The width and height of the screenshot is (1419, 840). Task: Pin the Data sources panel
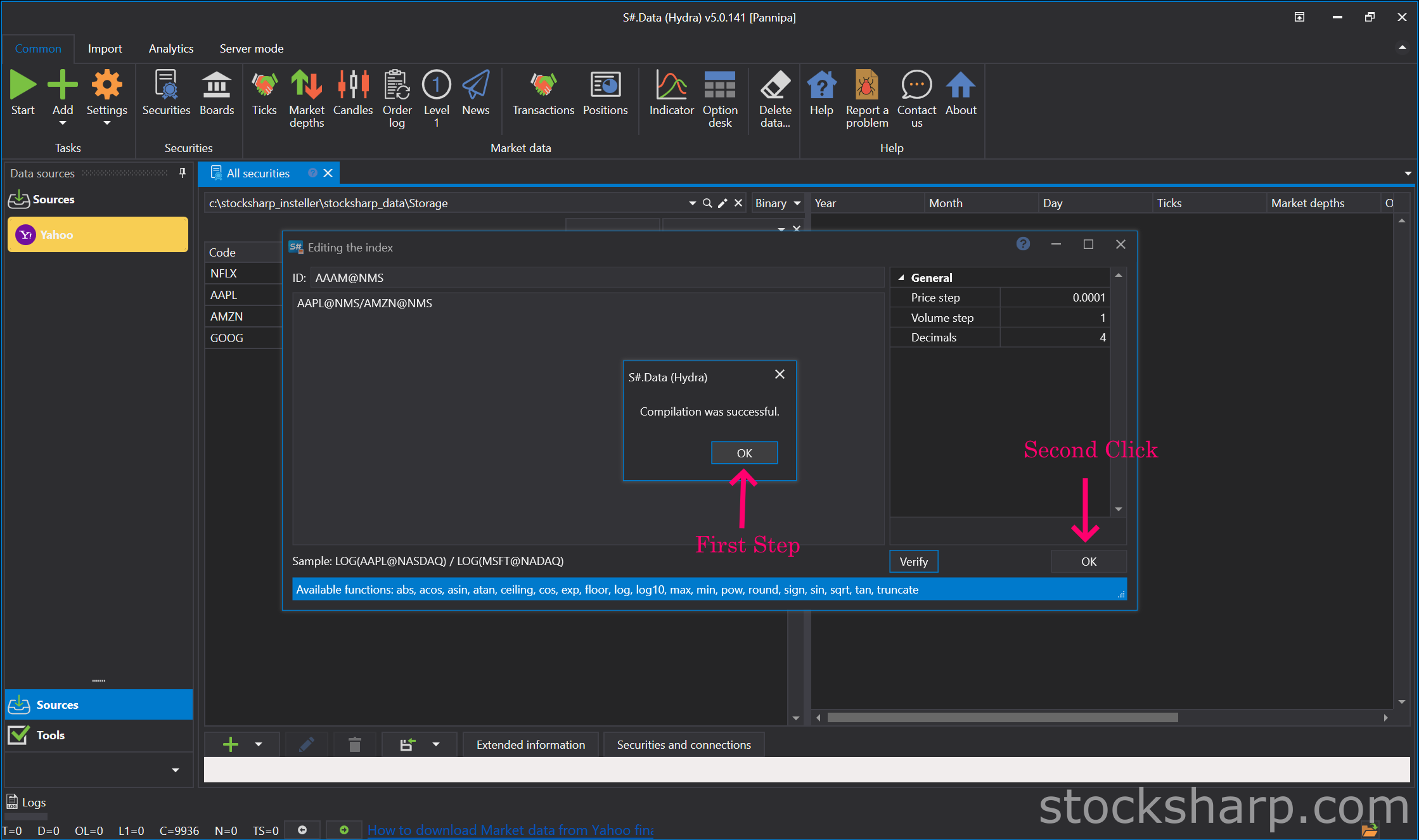click(183, 173)
